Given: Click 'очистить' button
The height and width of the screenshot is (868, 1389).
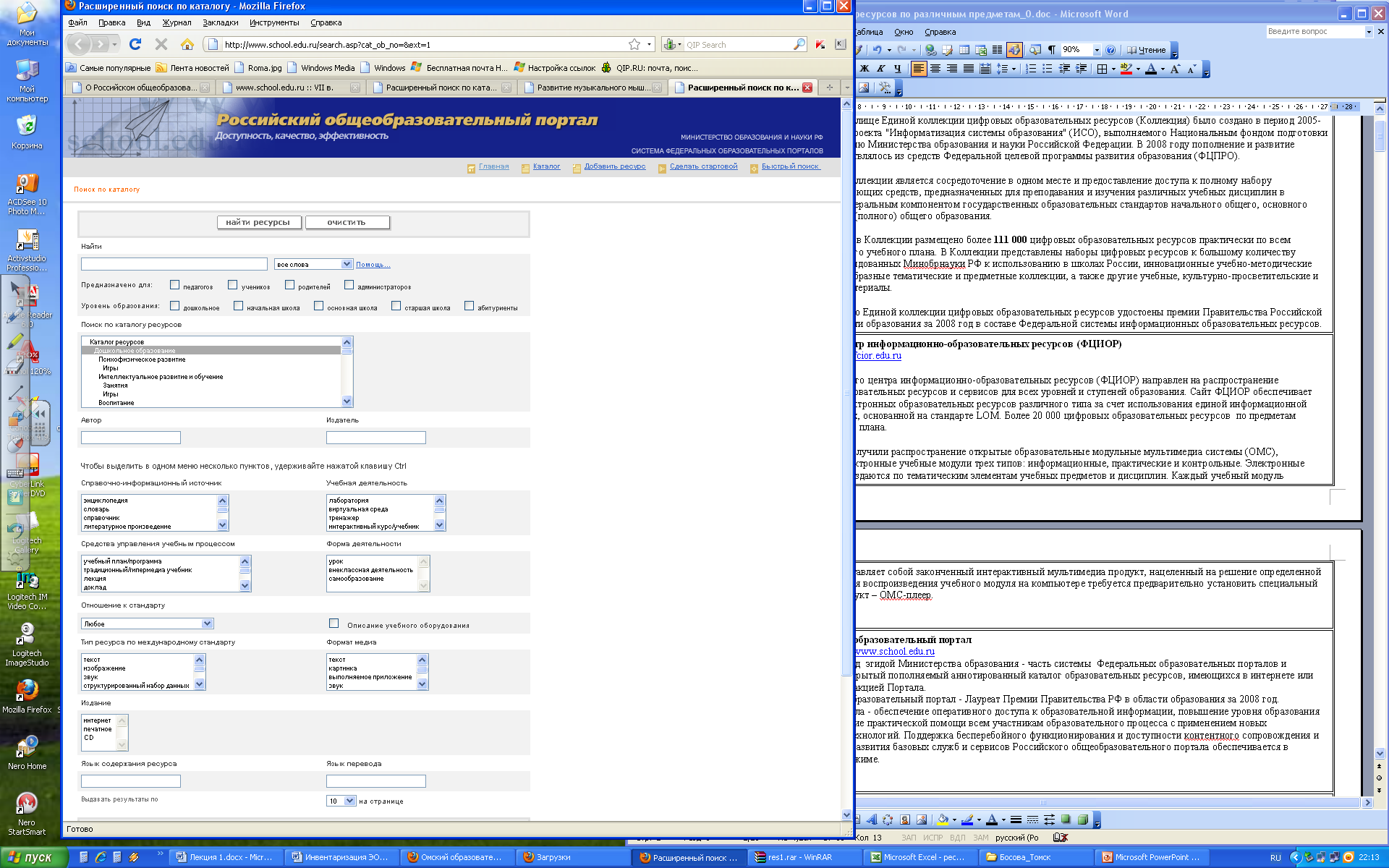Looking at the screenshot, I should tap(347, 222).
